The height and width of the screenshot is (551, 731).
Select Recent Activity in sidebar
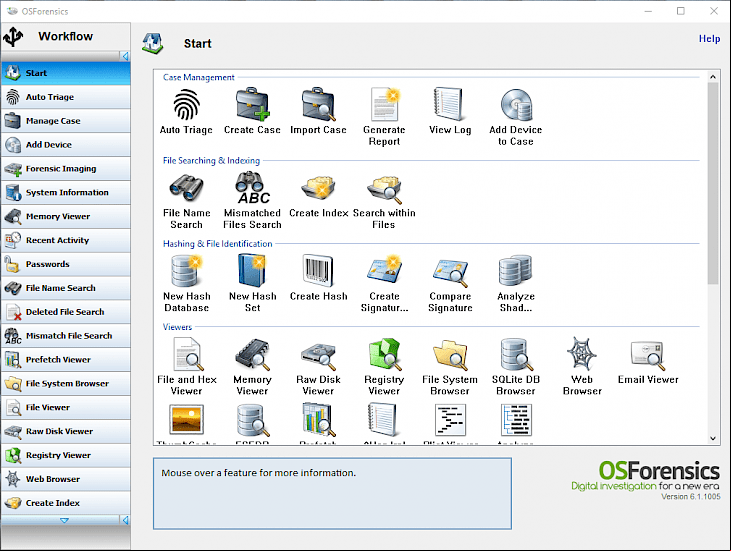(x=66, y=240)
